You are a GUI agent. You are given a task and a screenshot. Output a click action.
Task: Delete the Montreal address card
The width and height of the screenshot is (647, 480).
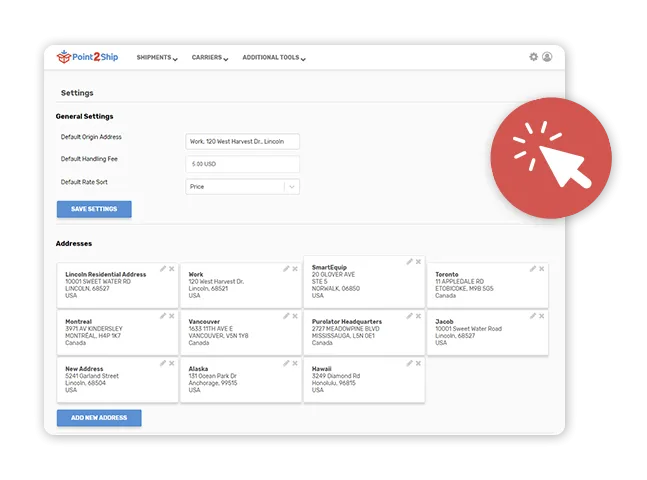pos(172,316)
